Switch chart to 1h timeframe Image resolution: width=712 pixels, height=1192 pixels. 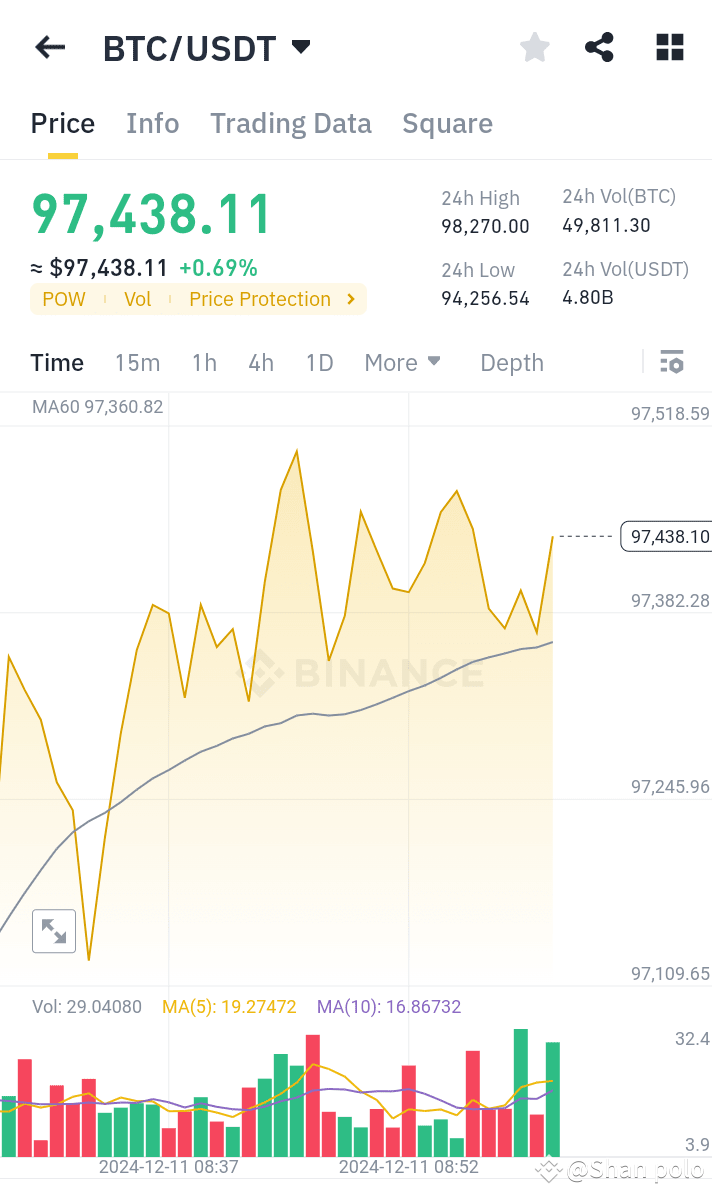(x=204, y=362)
